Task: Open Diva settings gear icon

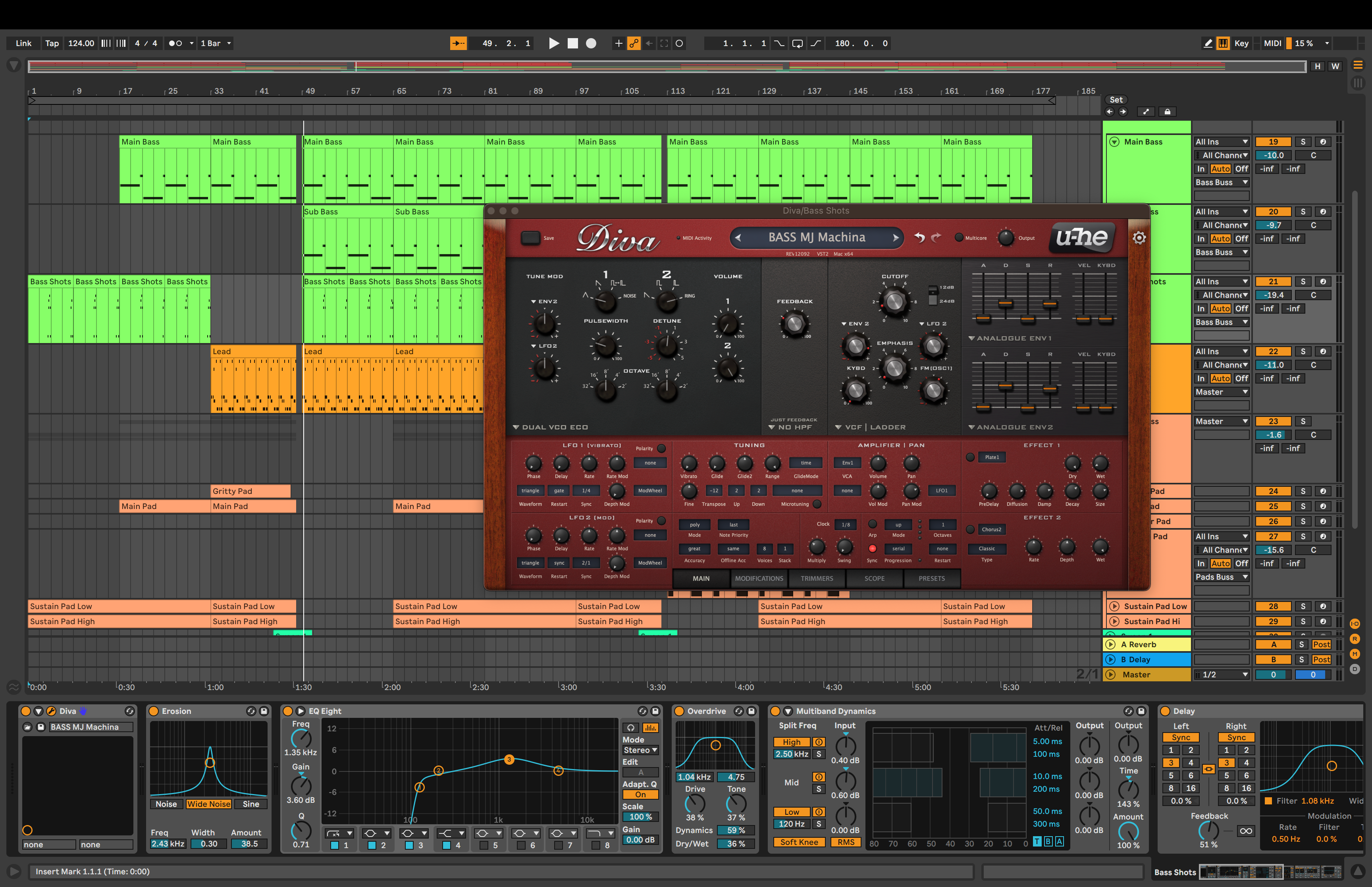Action: point(1139,238)
